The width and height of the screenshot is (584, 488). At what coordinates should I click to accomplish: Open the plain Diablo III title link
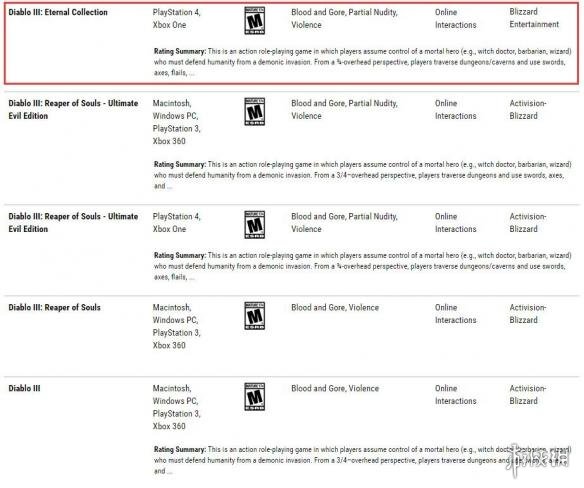[x=25, y=388]
